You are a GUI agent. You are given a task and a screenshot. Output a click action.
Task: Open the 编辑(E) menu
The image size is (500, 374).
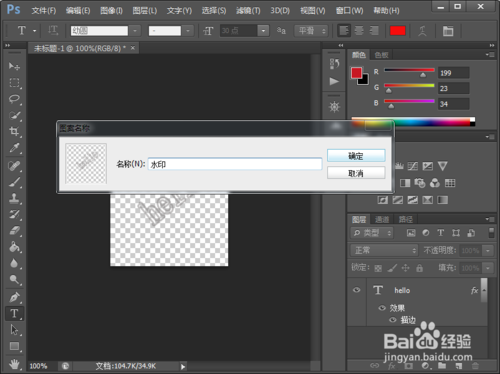point(78,11)
